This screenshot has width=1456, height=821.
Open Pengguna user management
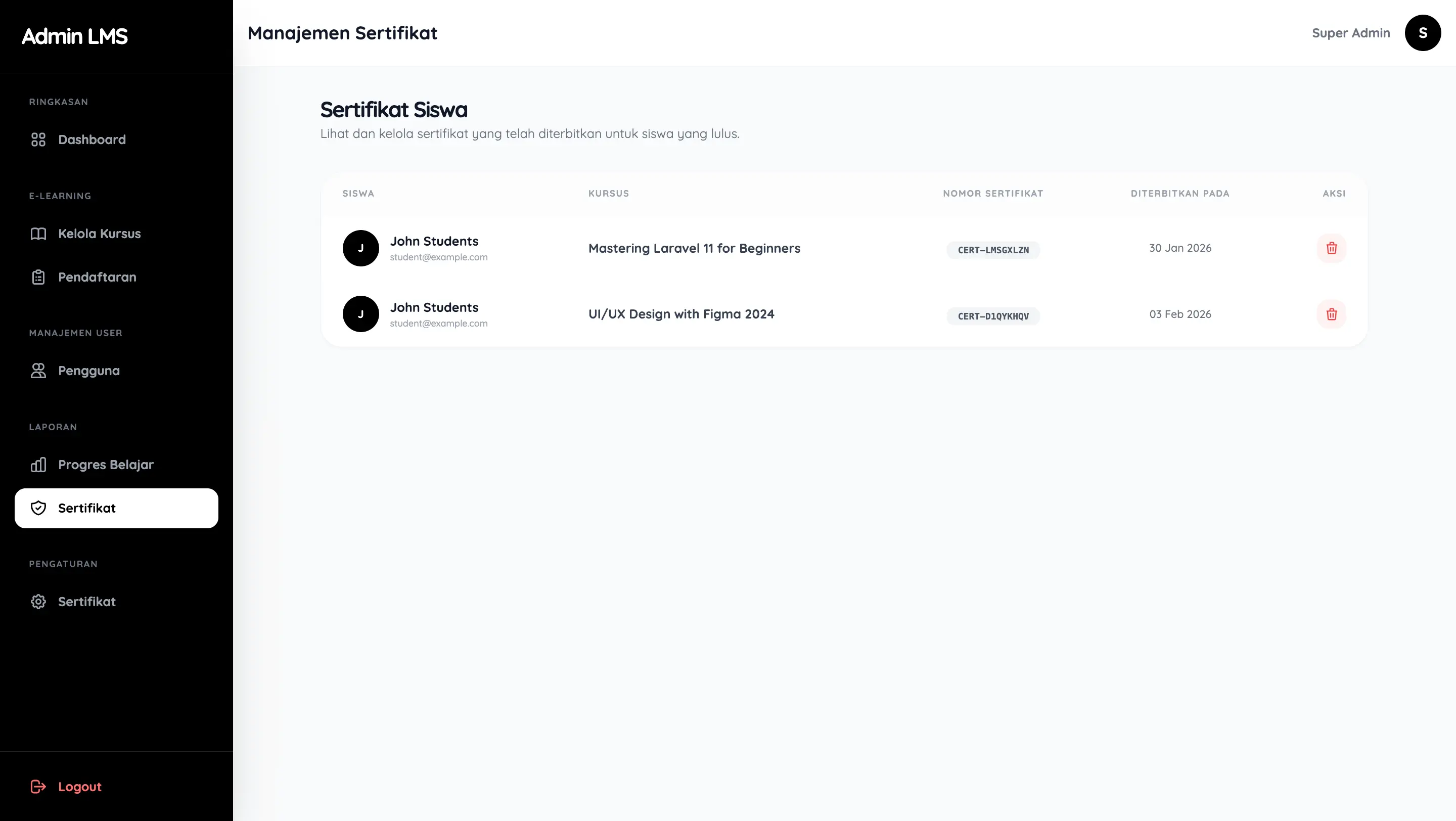(89, 371)
